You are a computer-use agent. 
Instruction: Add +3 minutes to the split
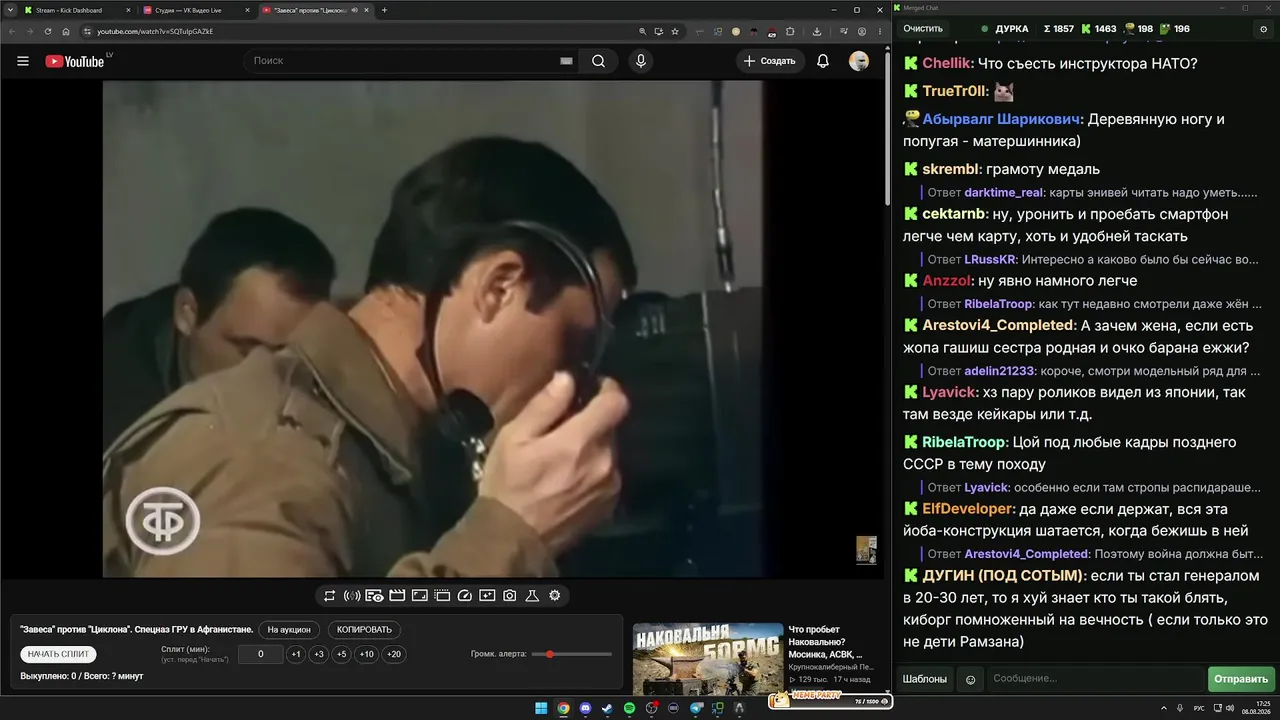(x=318, y=654)
